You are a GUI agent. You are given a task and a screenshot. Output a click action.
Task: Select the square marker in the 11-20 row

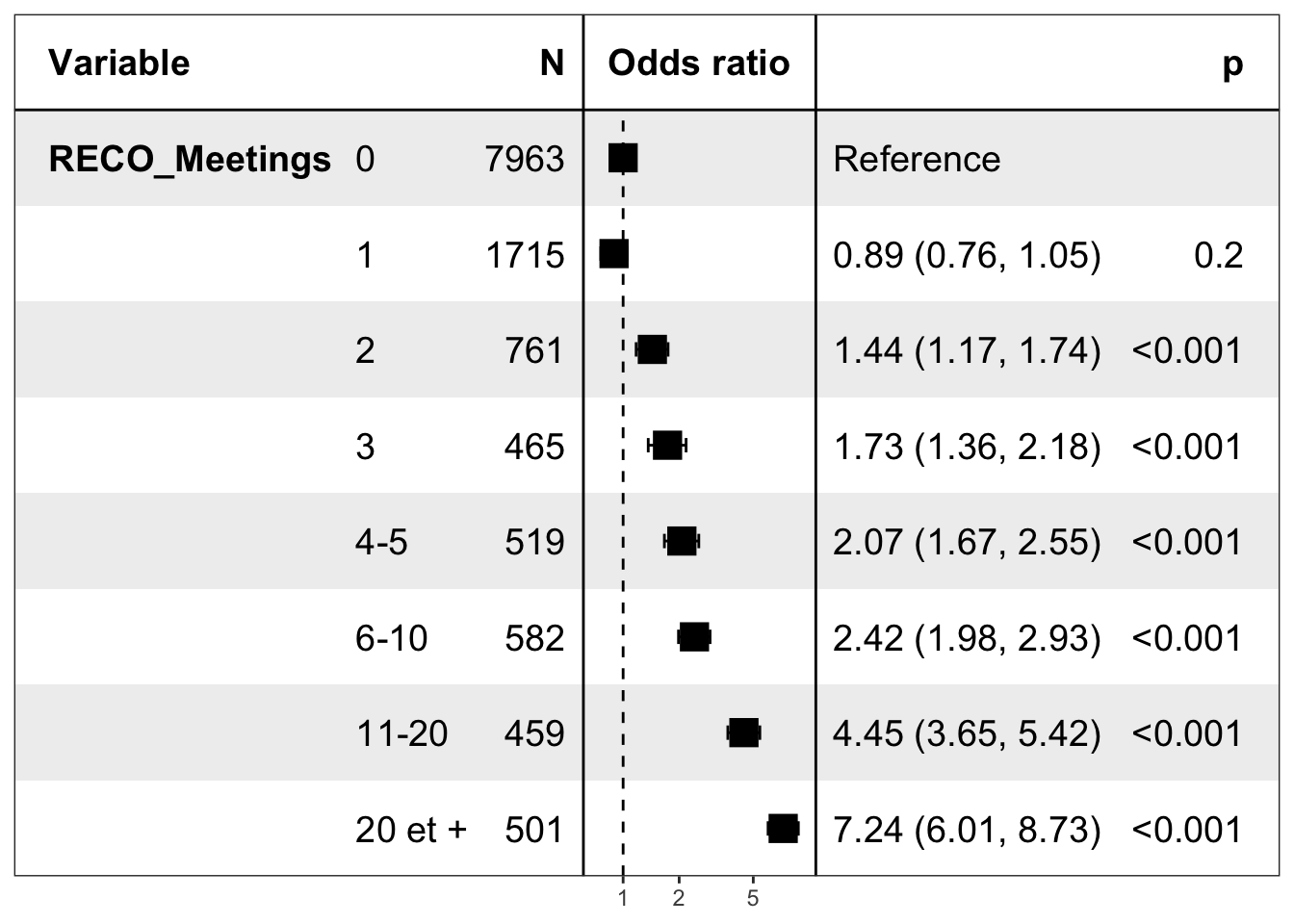(743, 732)
